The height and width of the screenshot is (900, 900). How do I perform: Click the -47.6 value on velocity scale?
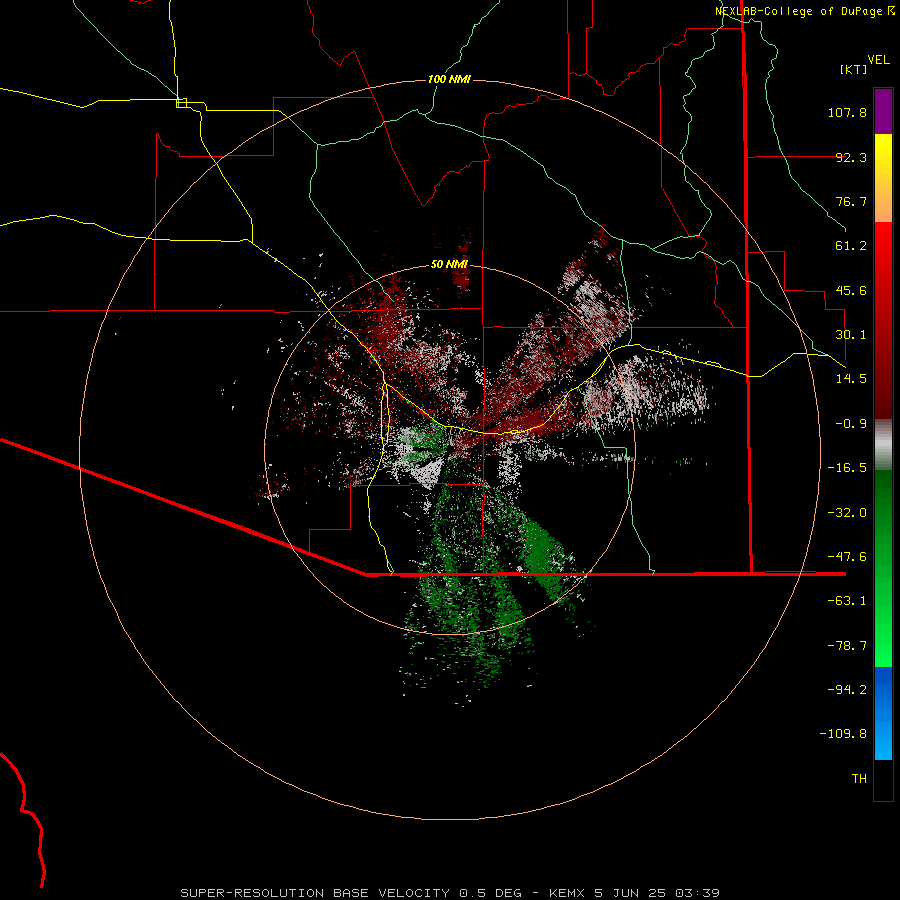coord(847,557)
